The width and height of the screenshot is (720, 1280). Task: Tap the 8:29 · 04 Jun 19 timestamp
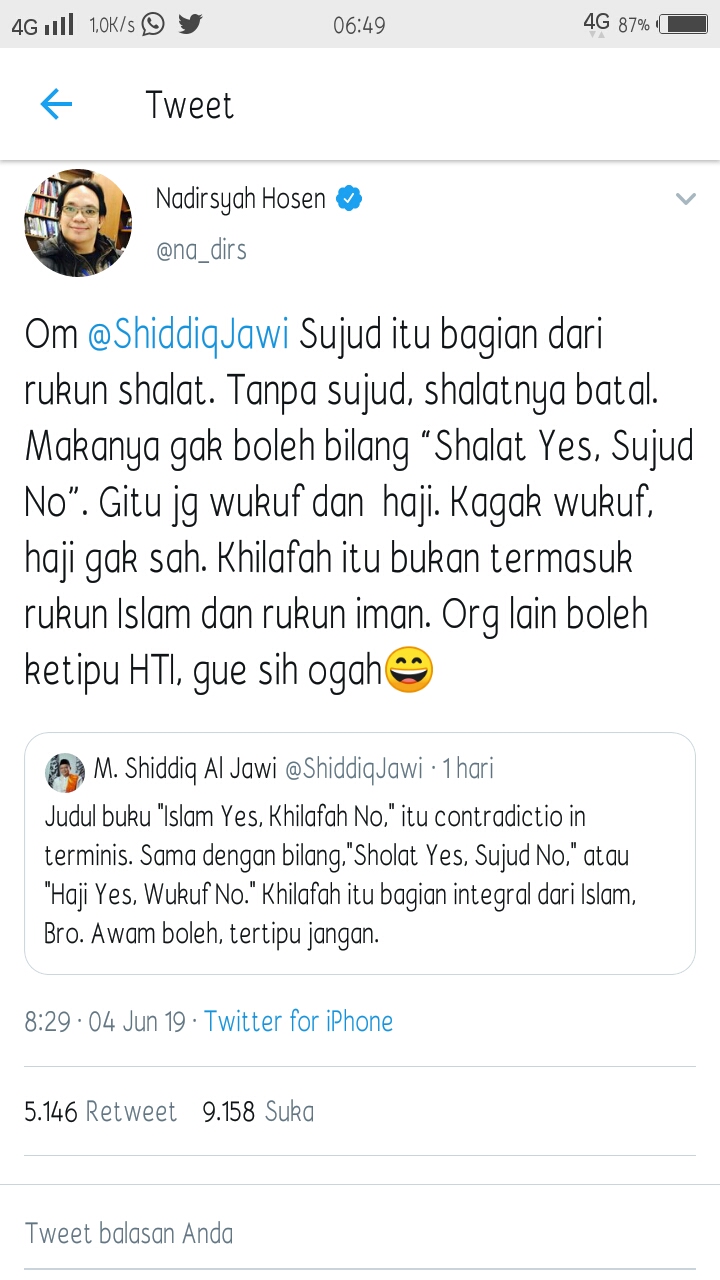click(x=105, y=1021)
